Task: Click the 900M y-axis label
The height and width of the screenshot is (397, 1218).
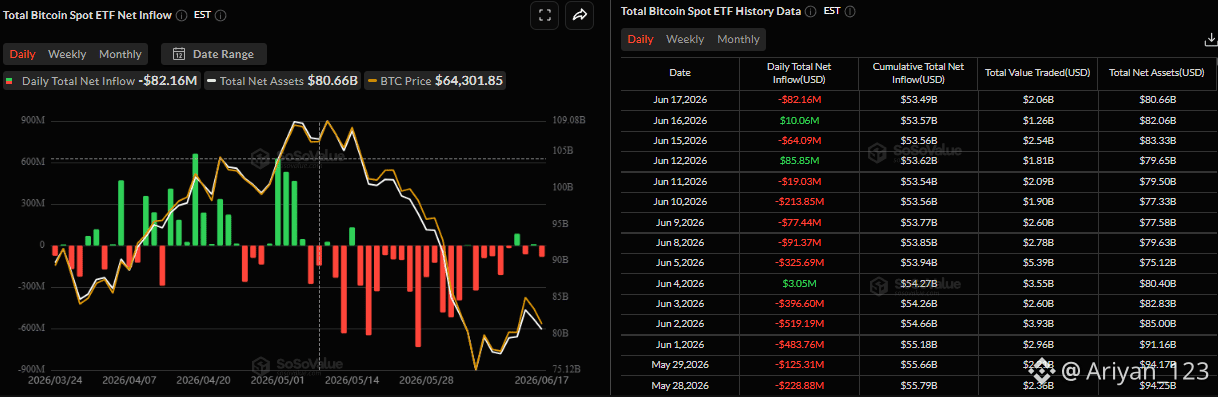Action: coord(33,120)
